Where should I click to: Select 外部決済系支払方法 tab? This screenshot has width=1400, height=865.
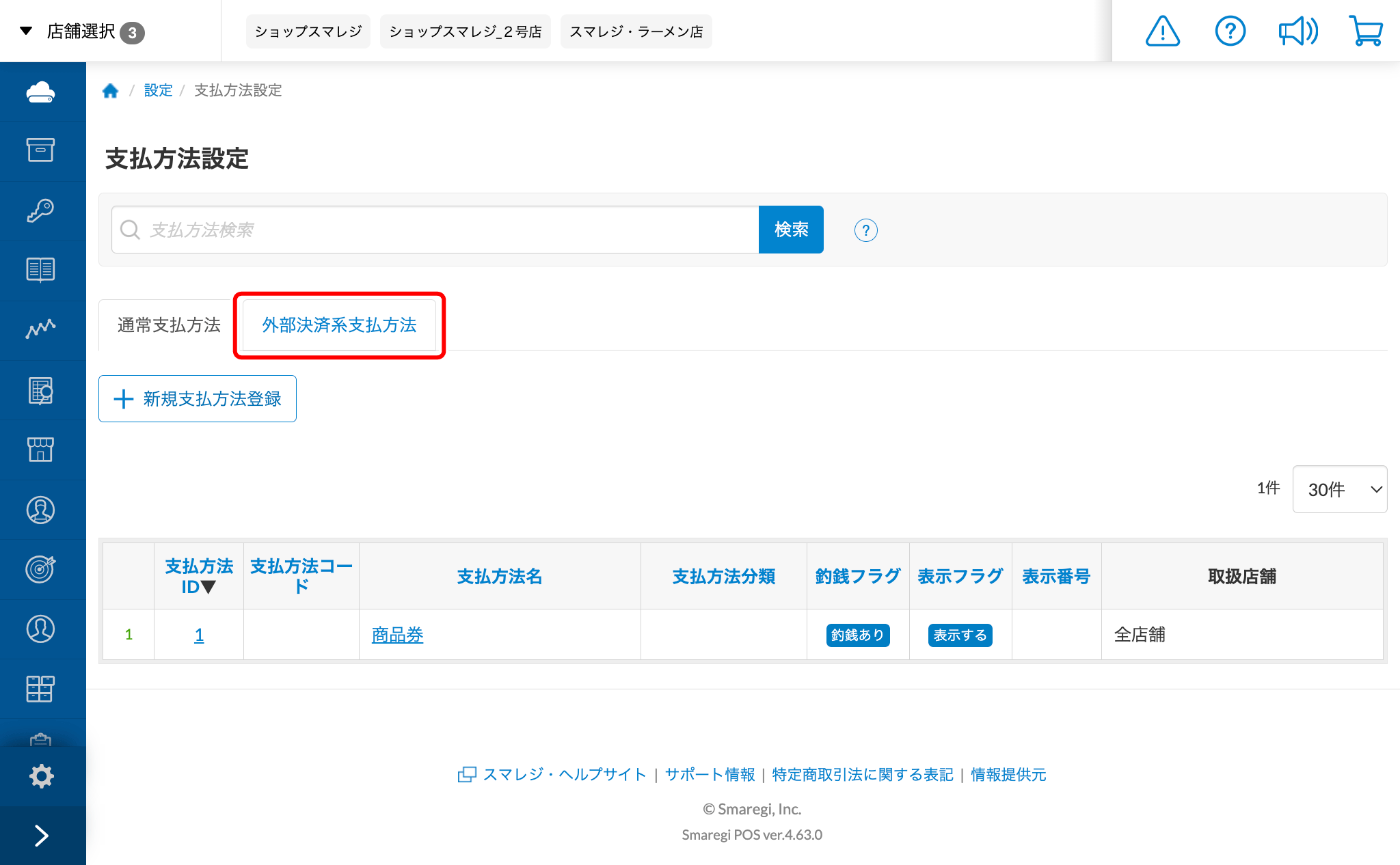click(339, 325)
